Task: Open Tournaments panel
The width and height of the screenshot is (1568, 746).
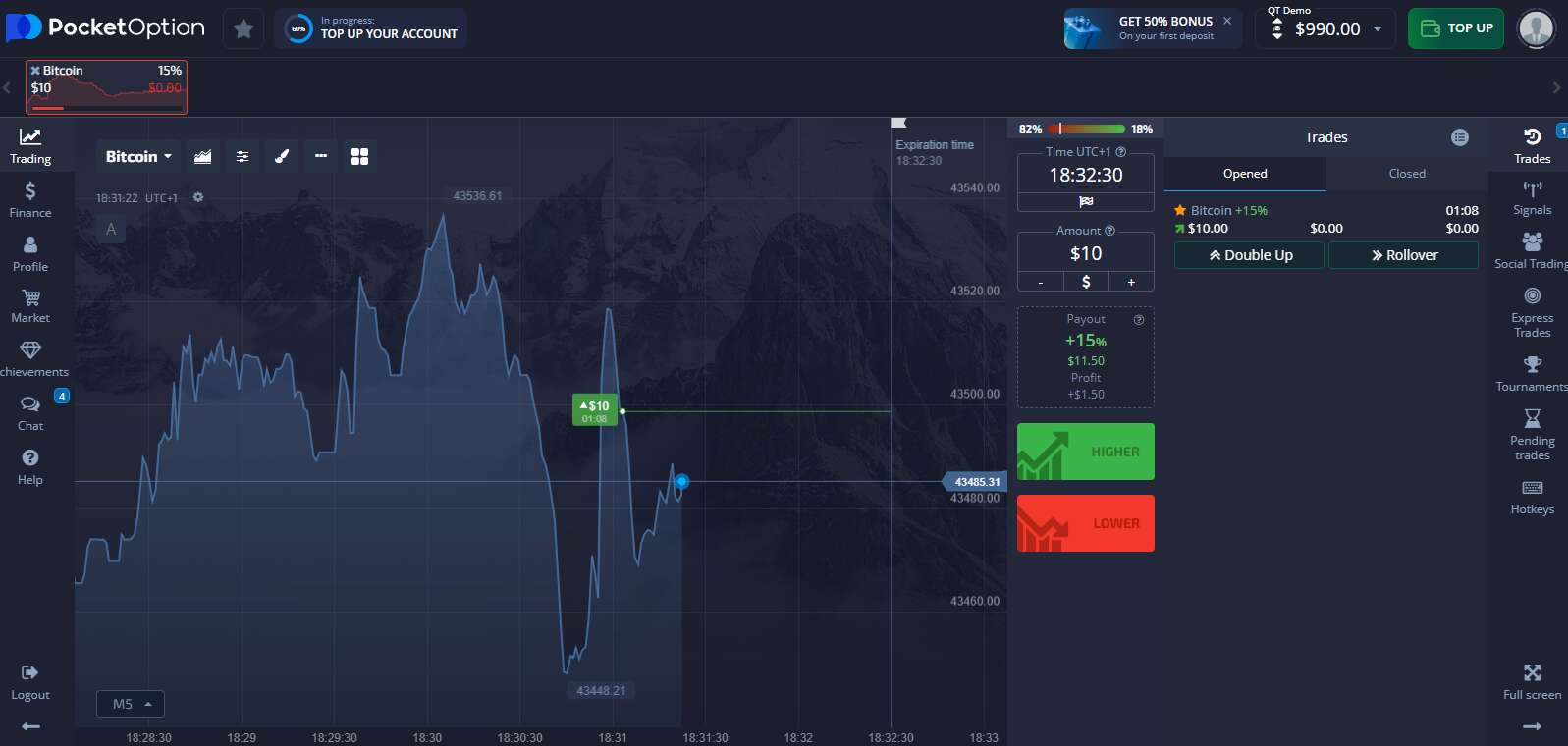Action: [x=1532, y=374]
